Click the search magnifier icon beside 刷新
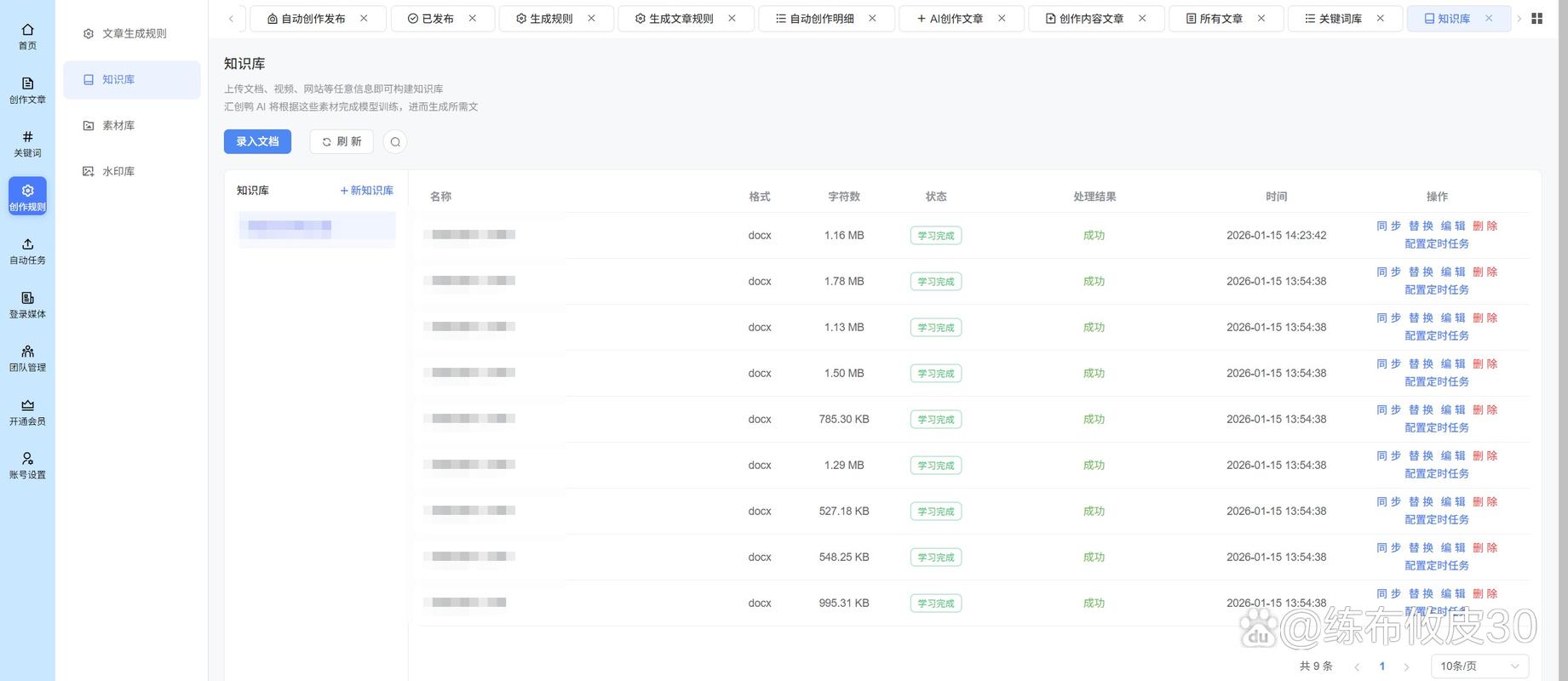Viewport: 1568px width, 681px height. tap(395, 142)
